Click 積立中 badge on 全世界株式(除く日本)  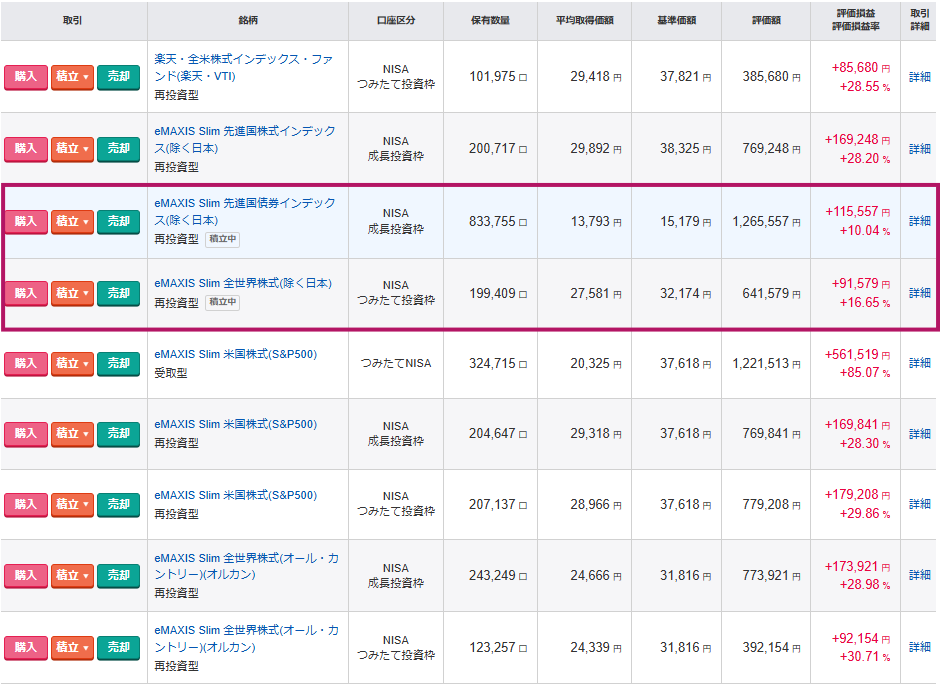(x=222, y=302)
